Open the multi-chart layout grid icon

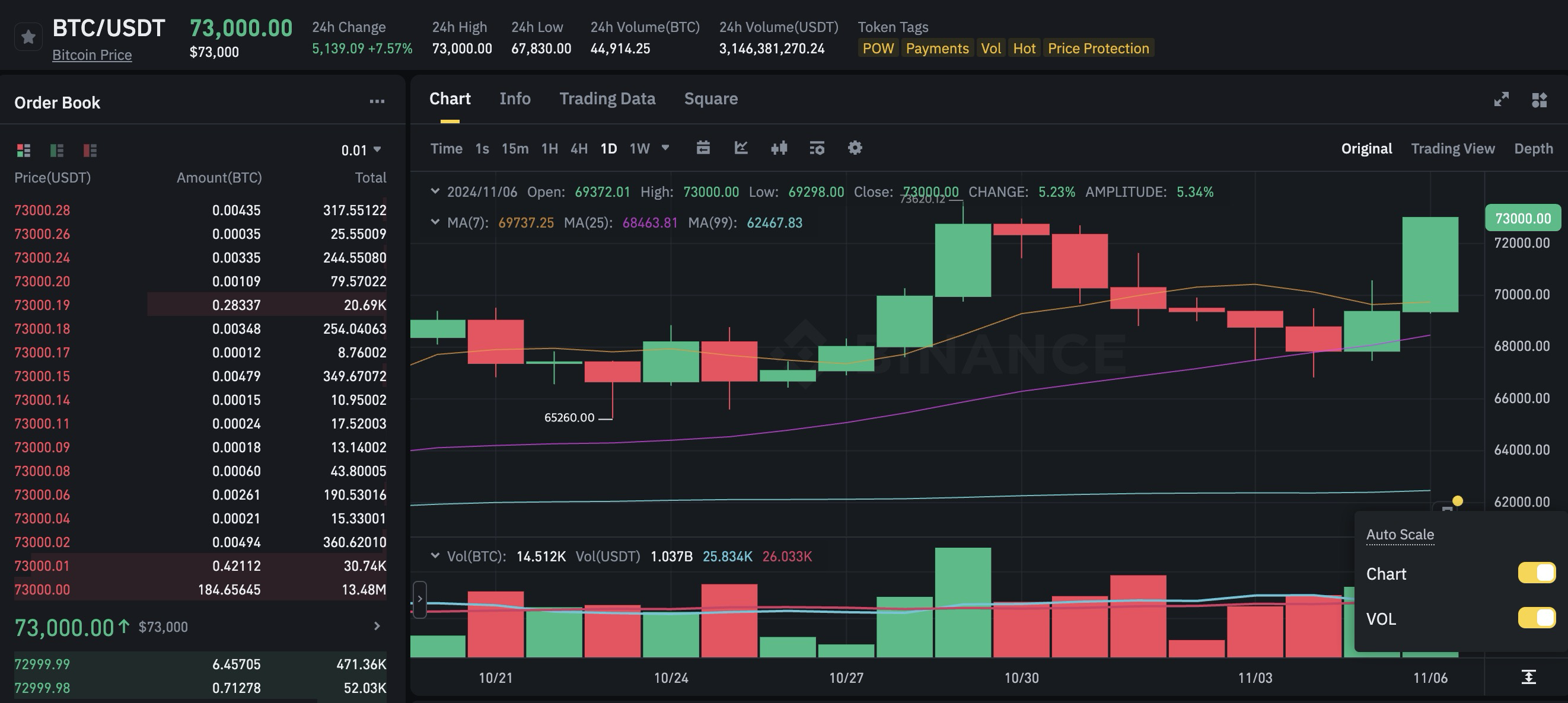pyautogui.click(x=1539, y=99)
